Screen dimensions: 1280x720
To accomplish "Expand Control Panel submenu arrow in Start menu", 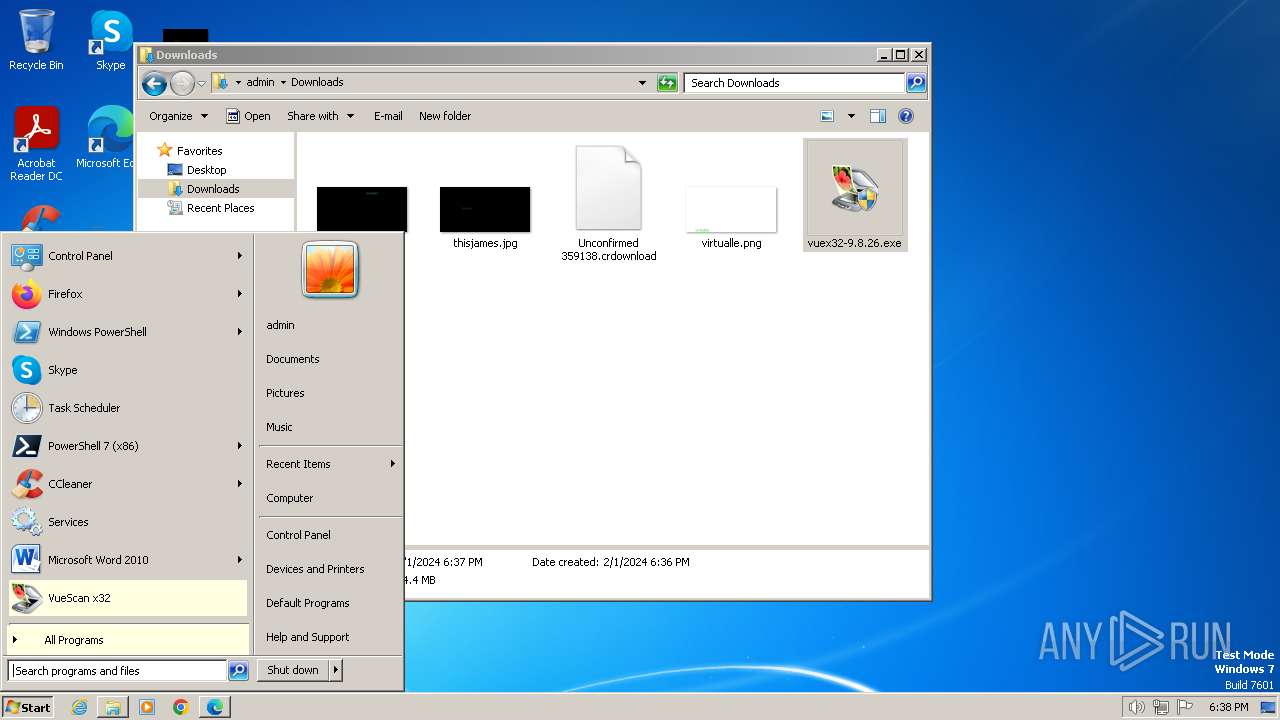I will (x=240, y=256).
